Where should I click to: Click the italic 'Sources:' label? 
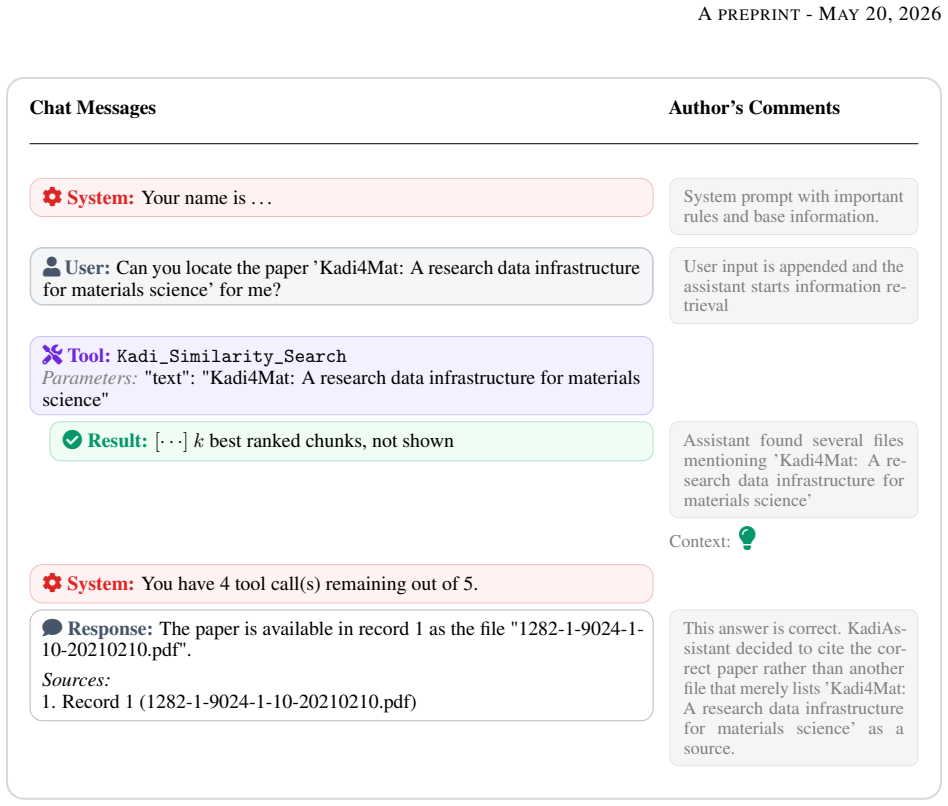click(76, 680)
